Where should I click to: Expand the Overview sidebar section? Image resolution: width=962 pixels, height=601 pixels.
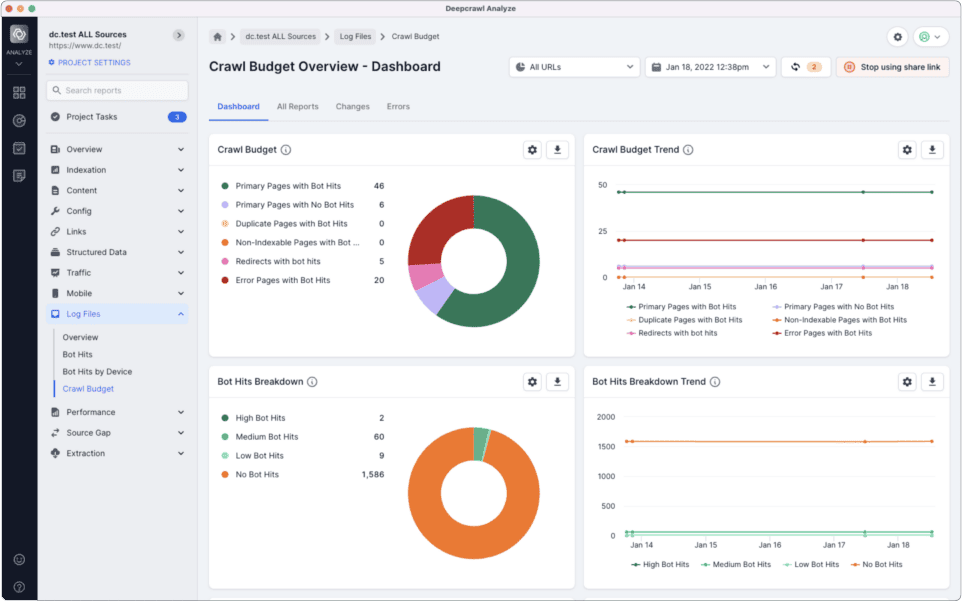point(117,149)
